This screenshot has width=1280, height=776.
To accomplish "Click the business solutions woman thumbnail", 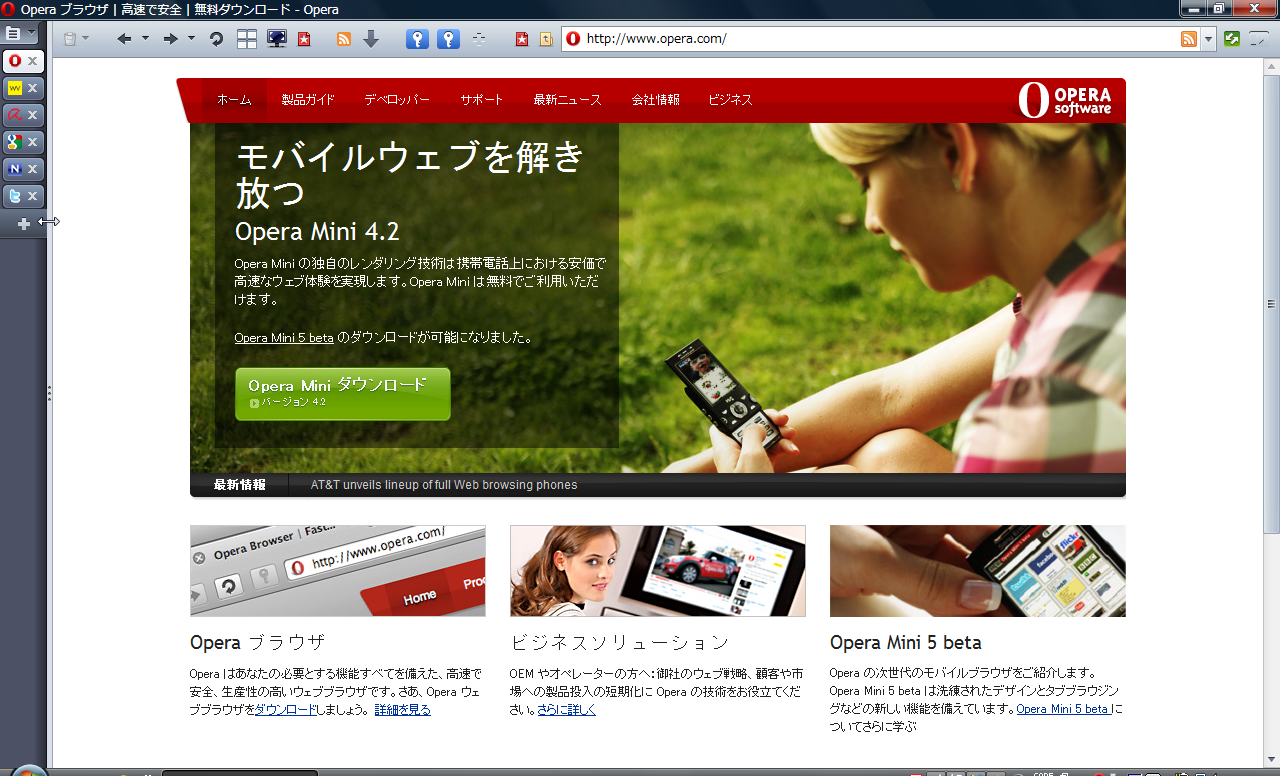I will 658,571.
